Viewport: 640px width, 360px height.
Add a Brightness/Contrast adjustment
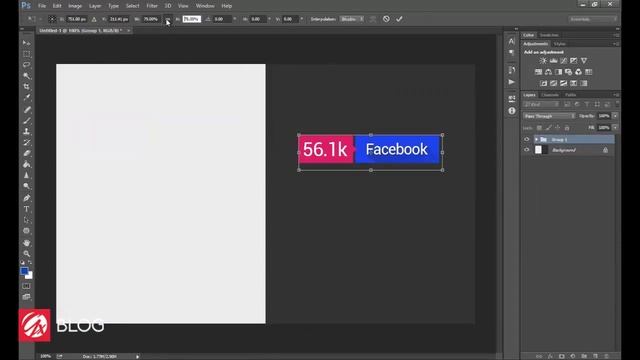pos(543,60)
